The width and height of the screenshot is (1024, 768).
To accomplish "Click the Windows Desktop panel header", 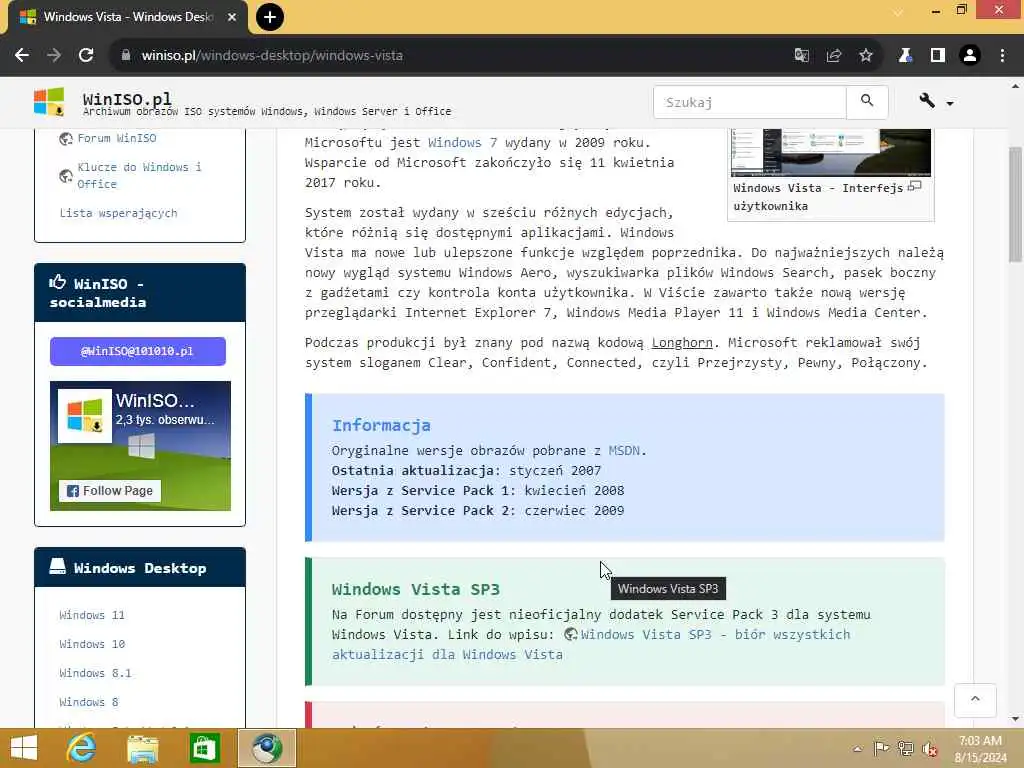I will click(x=140, y=567).
